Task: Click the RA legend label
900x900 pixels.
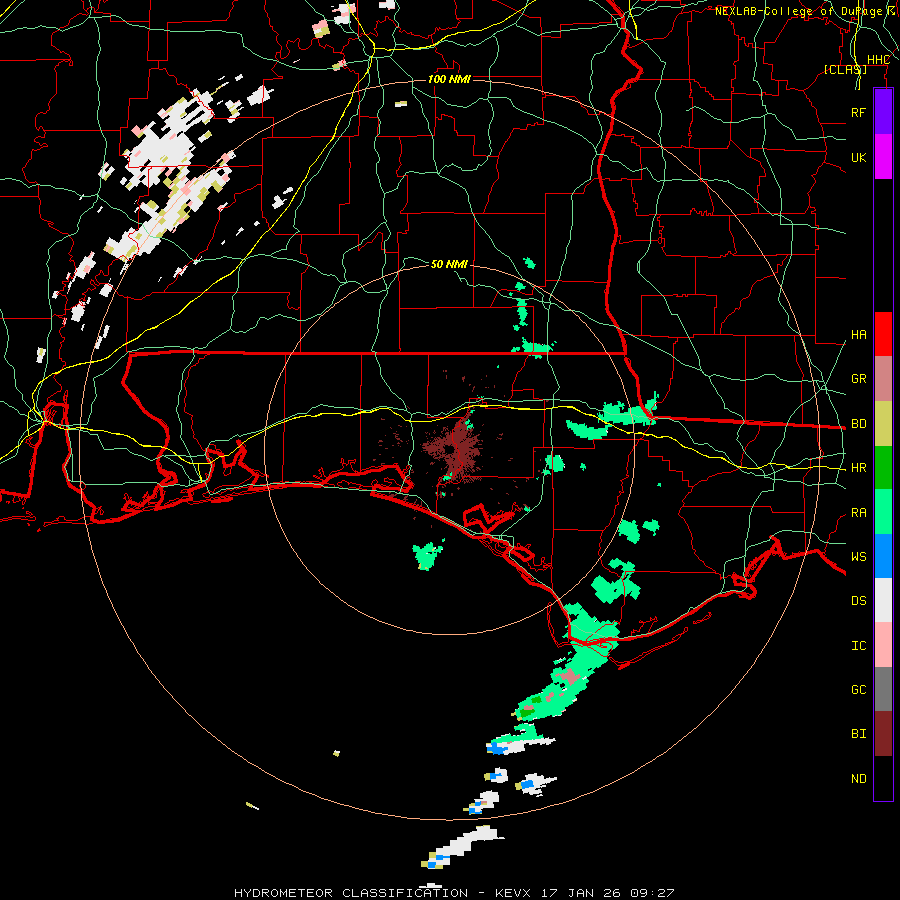Action: [x=859, y=513]
